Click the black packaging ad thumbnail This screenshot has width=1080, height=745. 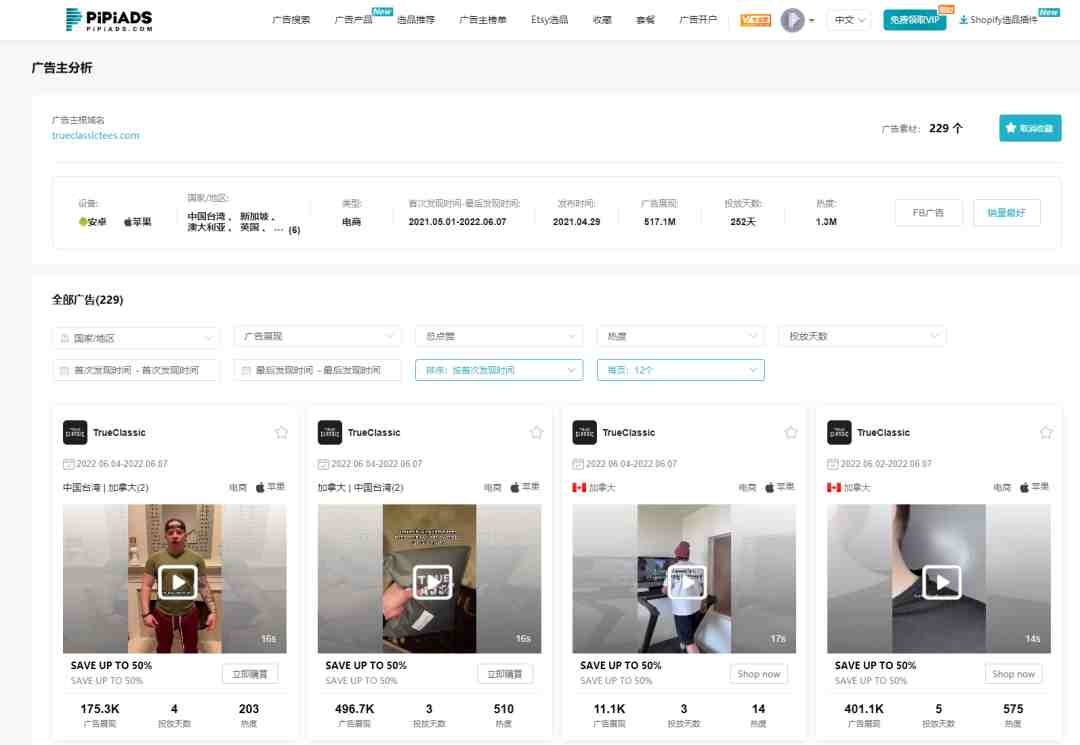pos(429,578)
